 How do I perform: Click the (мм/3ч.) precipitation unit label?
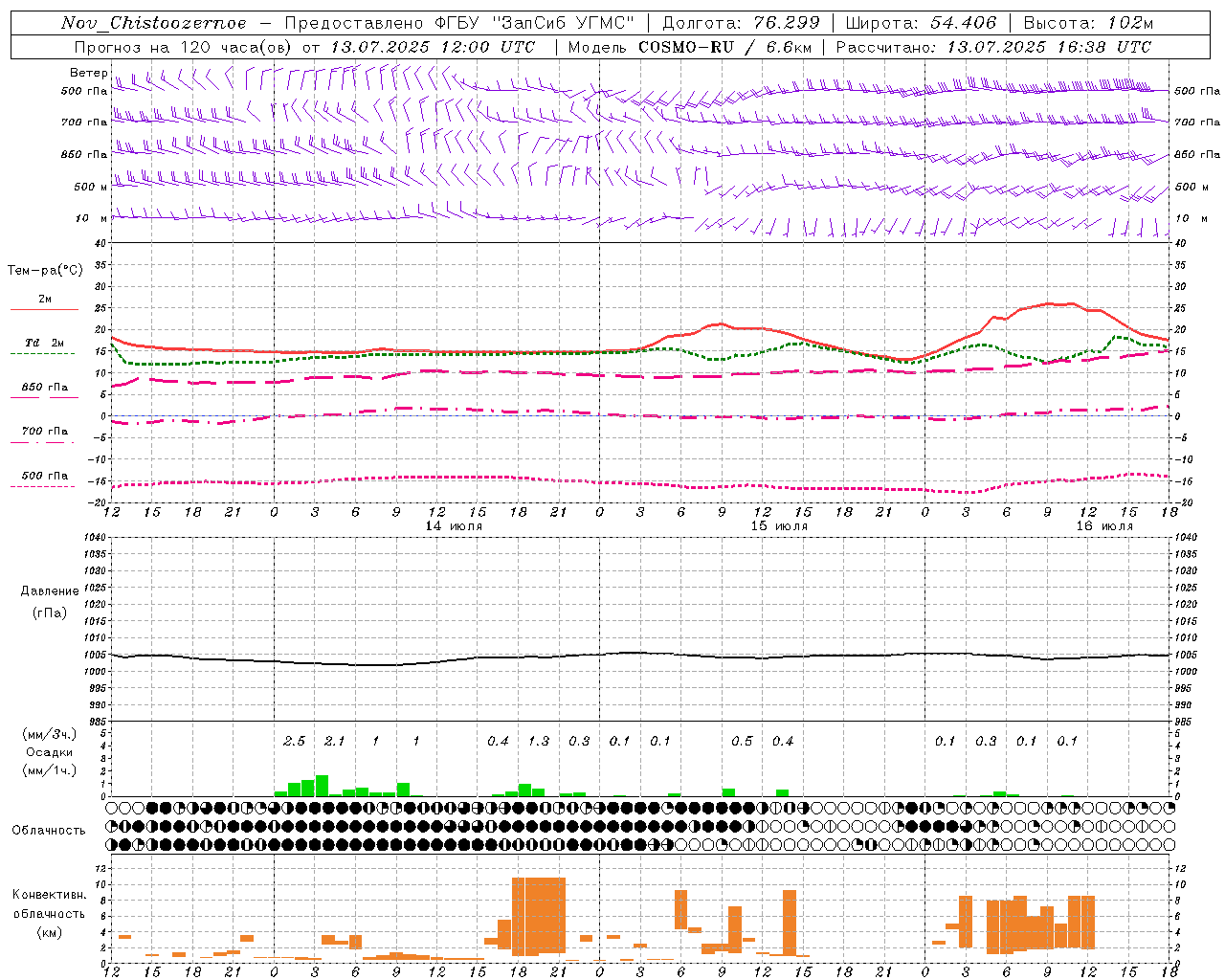pos(50,734)
